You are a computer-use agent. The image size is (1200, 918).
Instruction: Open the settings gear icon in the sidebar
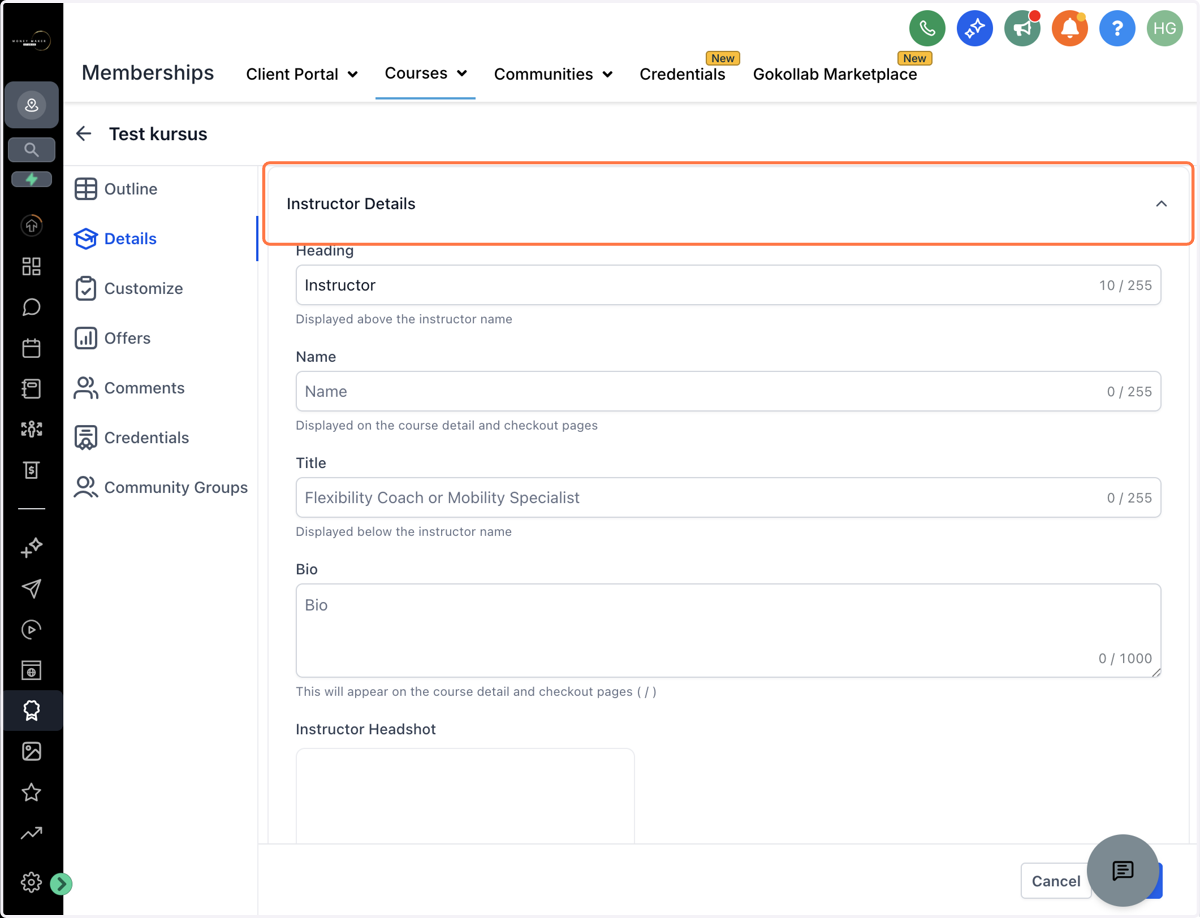click(31, 882)
